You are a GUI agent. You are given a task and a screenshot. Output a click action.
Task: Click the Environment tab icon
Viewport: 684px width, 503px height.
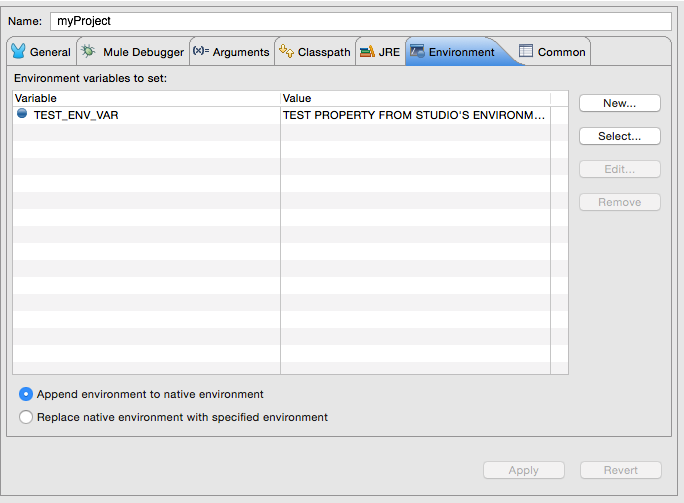[417, 52]
